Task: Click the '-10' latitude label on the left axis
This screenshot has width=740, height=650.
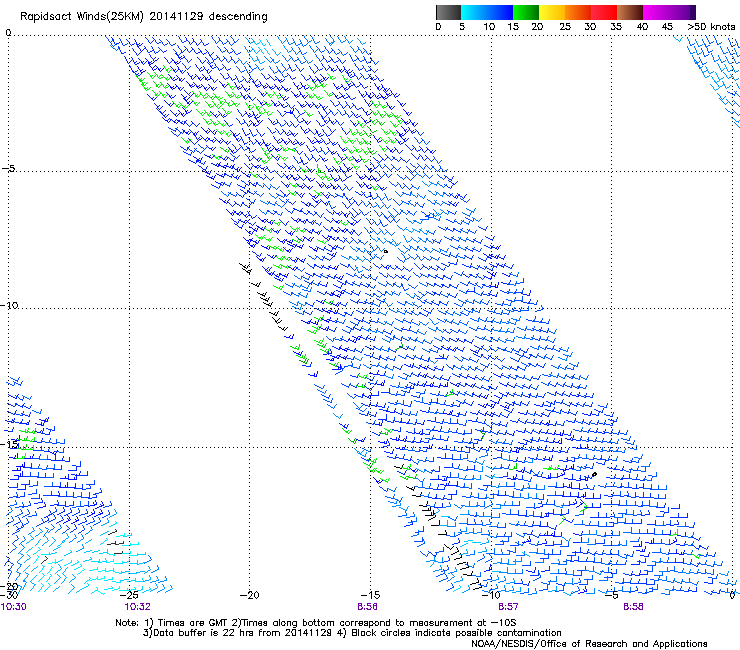Action: tap(9, 305)
